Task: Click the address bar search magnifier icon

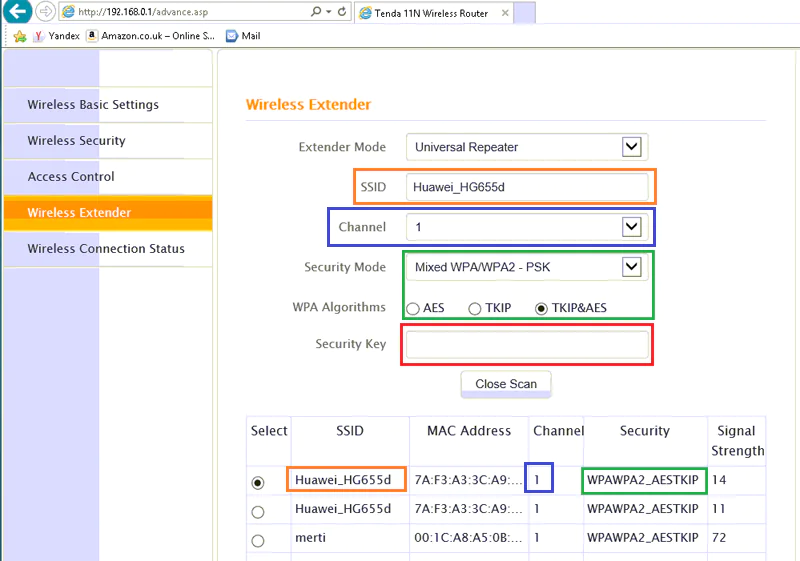Action: (x=316, y=13)
